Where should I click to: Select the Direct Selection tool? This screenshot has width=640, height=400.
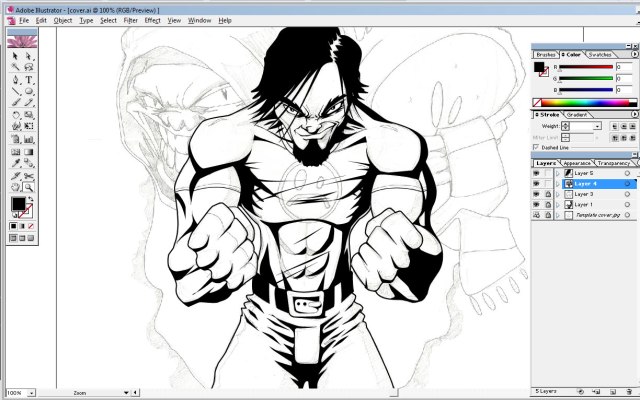[29, 56]
